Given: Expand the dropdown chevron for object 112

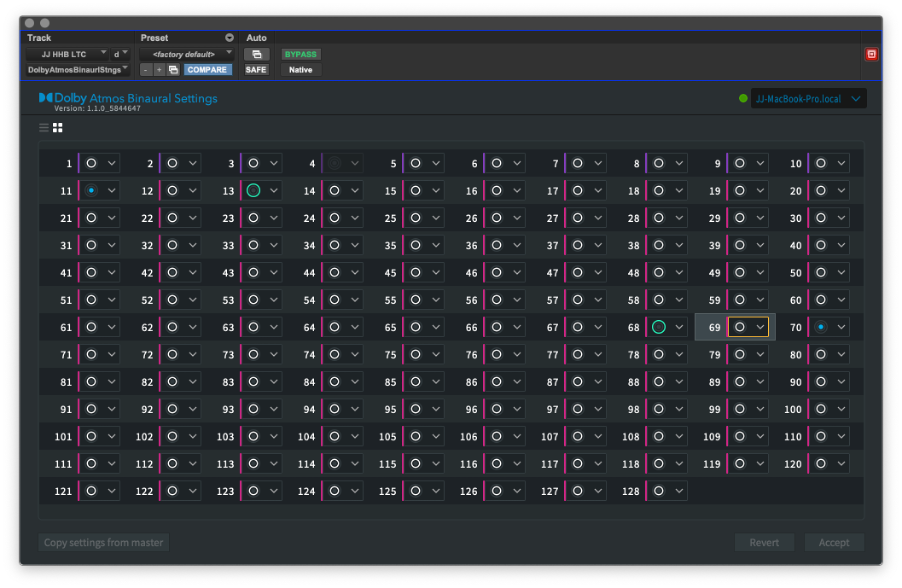Looking at the screenshot, I should [x=193, y=464].
